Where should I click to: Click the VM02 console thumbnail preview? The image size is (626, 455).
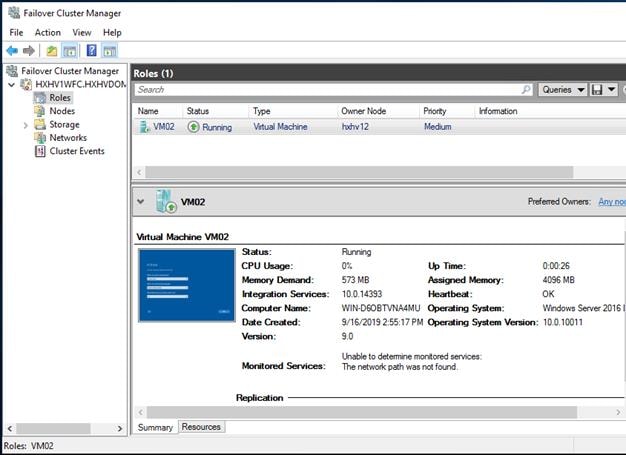(187, 285)
